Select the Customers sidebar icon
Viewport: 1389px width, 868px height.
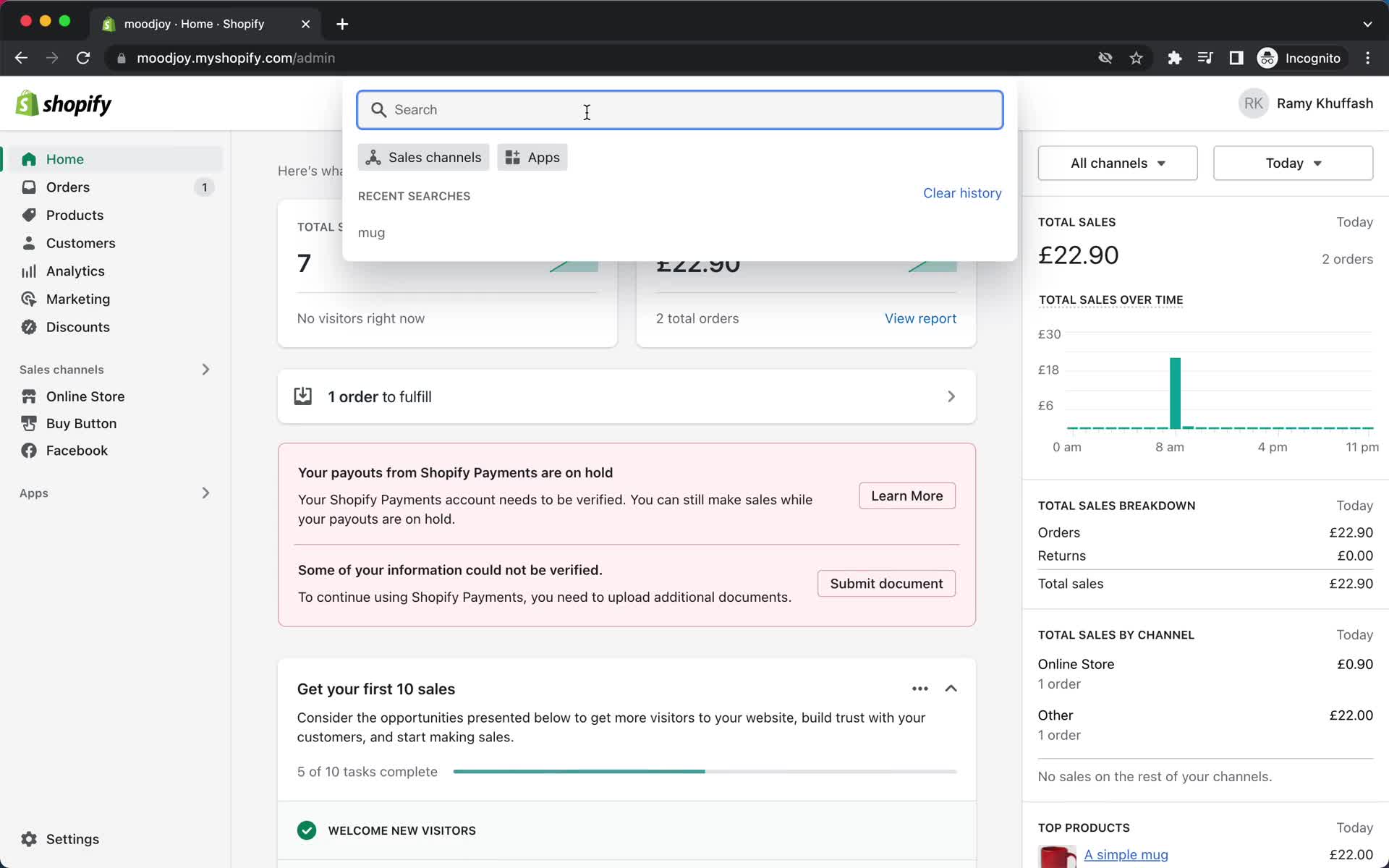click(x=28, y=242)
